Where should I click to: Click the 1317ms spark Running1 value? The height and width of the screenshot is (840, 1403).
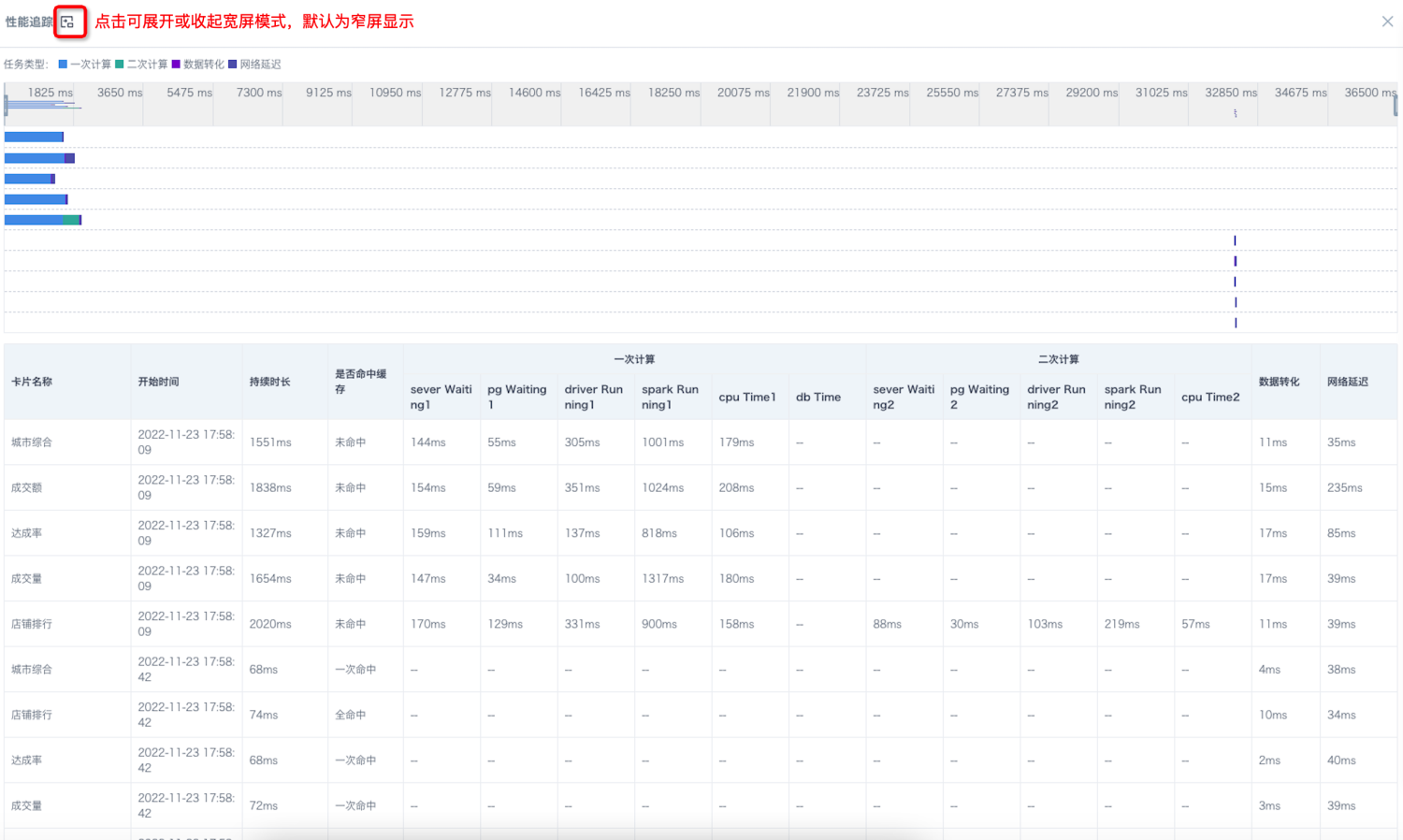(x=663, y=579)
